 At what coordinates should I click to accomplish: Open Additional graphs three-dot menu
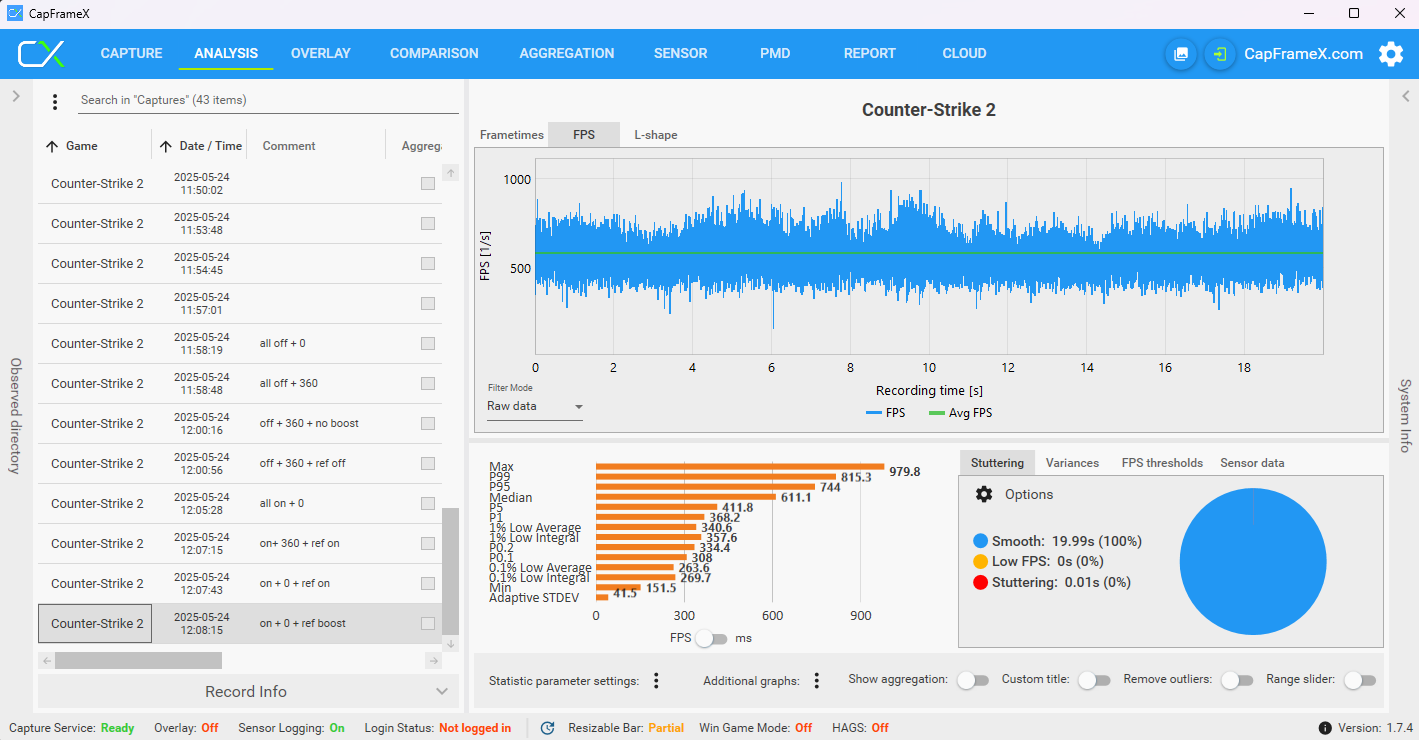[x=816, y=680]
